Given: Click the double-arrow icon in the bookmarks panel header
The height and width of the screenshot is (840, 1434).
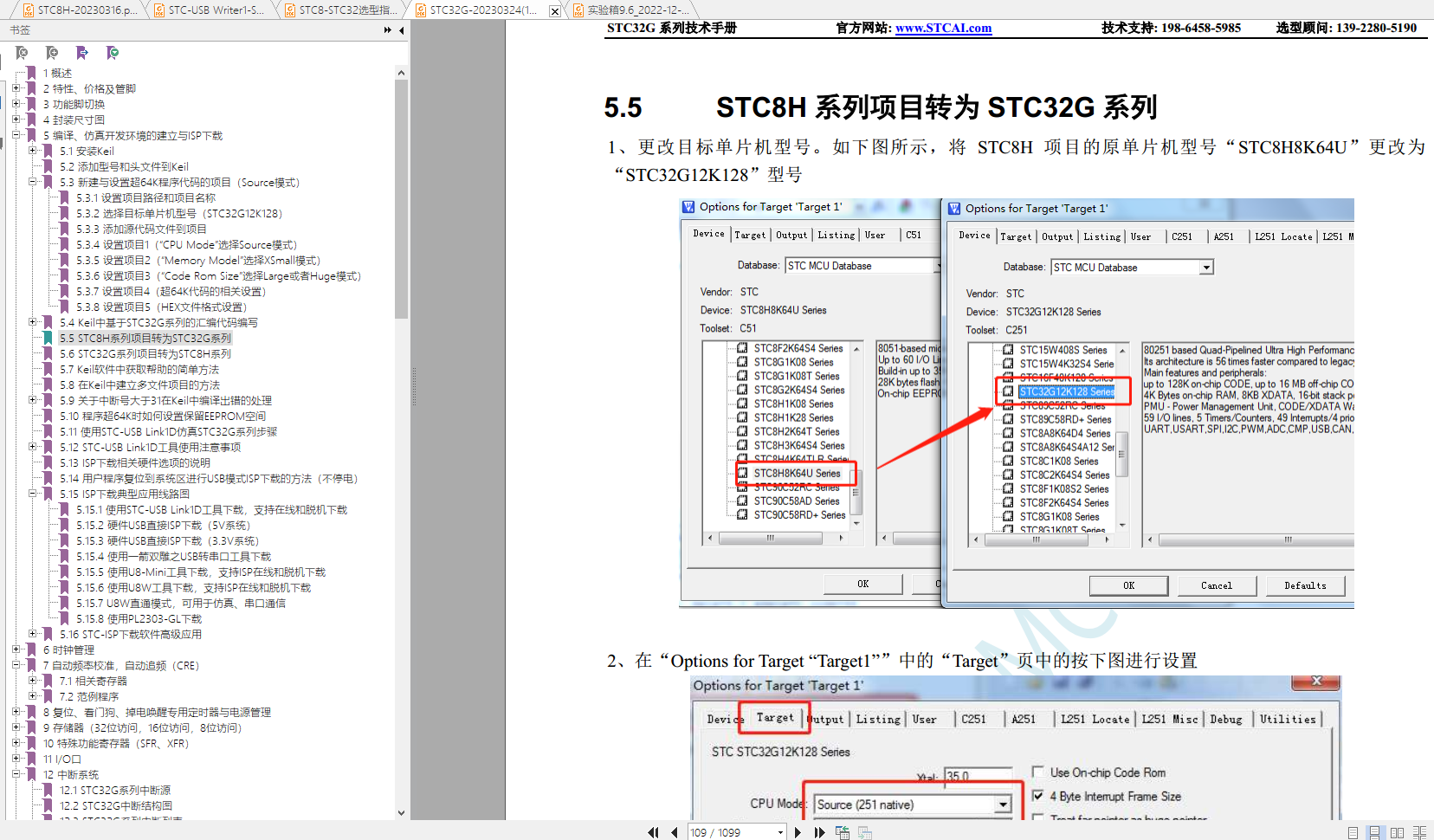Looking at the screenshot, I should pyautogui.click(x=387, y=30).
